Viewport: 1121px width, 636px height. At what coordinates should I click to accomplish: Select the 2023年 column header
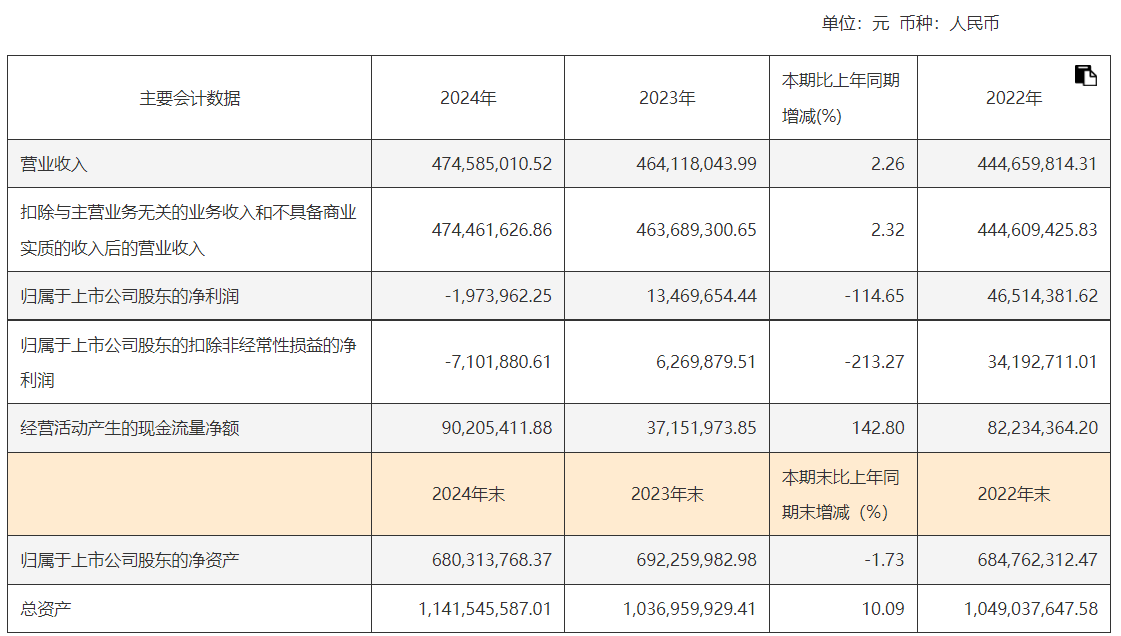667,98
